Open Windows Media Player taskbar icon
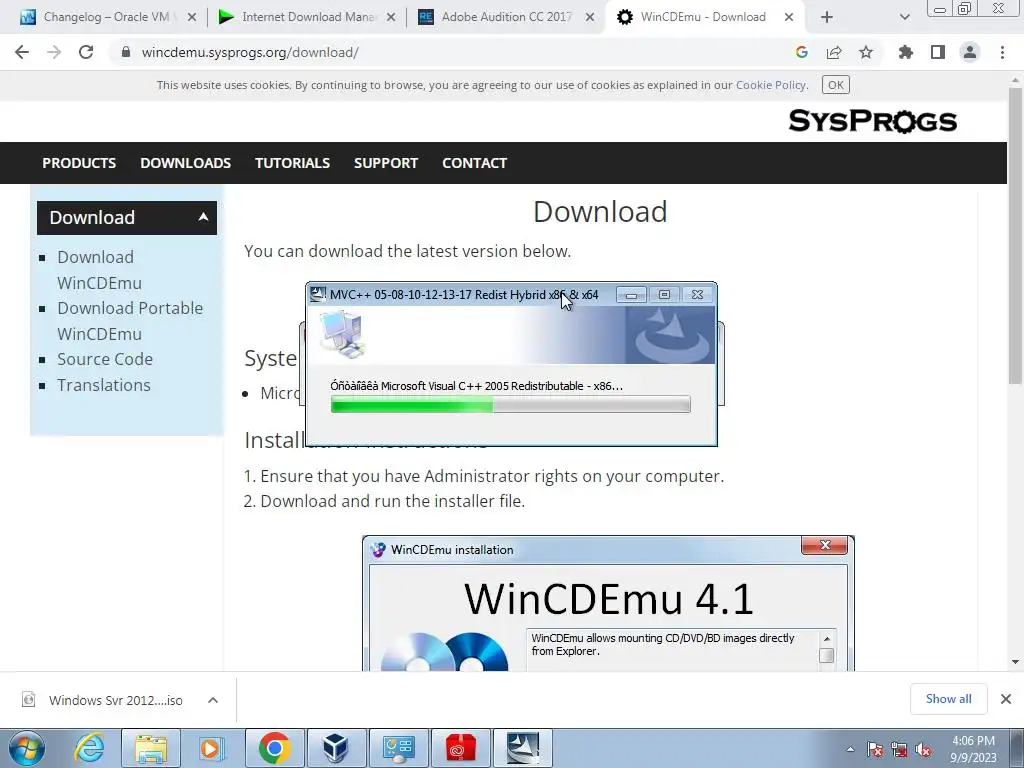 pos(212,748)
